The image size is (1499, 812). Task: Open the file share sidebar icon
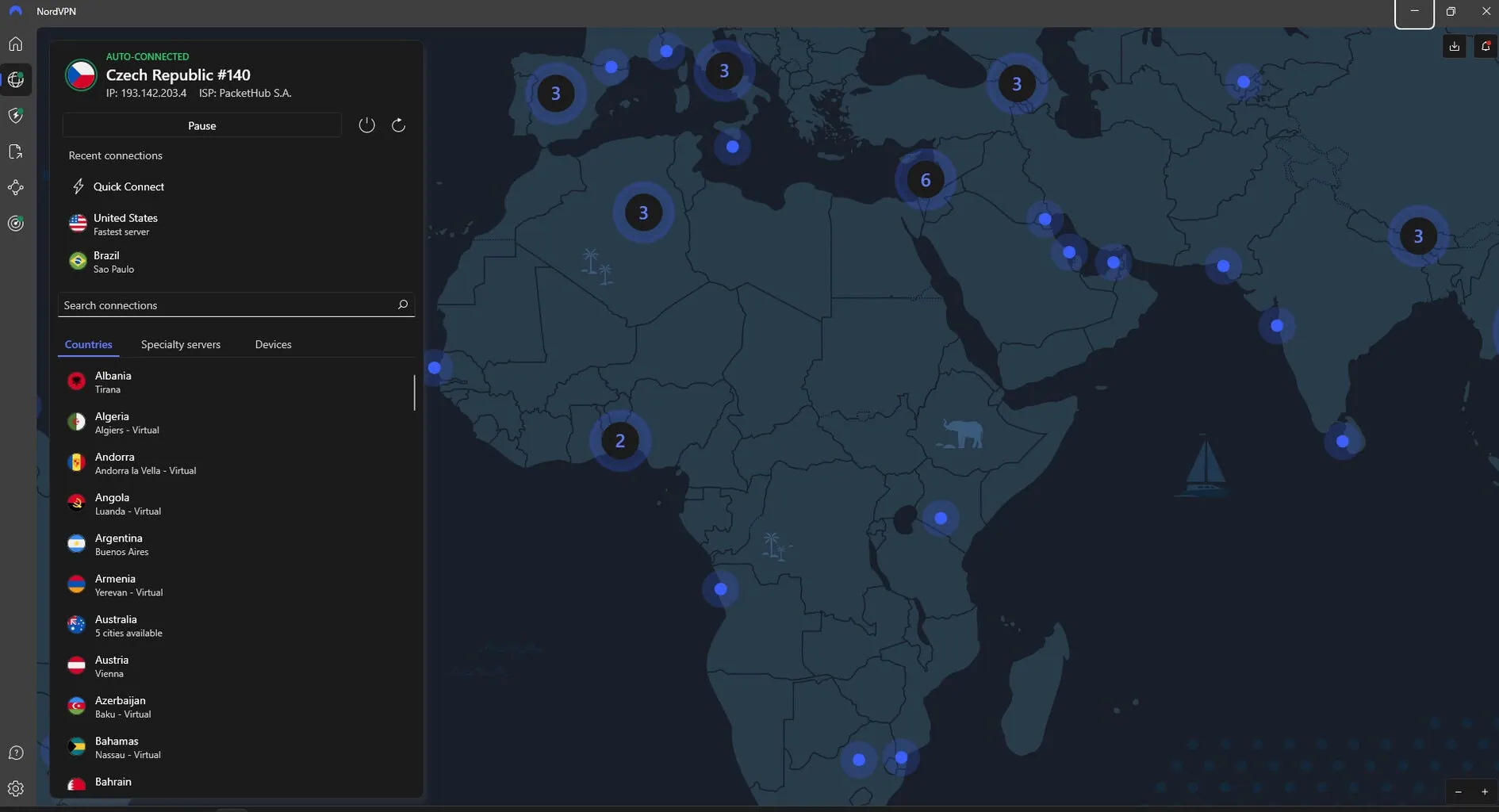[x=16, y=152]
